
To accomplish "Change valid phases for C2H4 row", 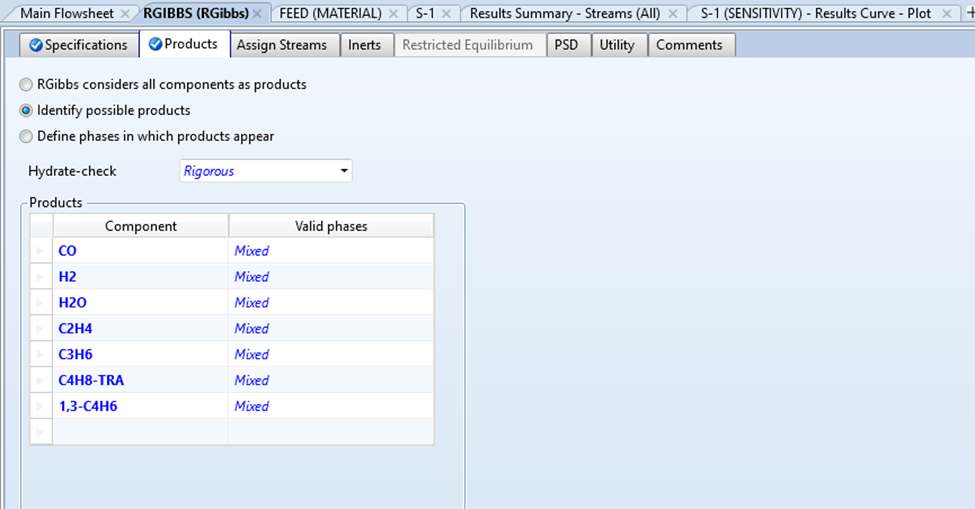I will (331, 328).
